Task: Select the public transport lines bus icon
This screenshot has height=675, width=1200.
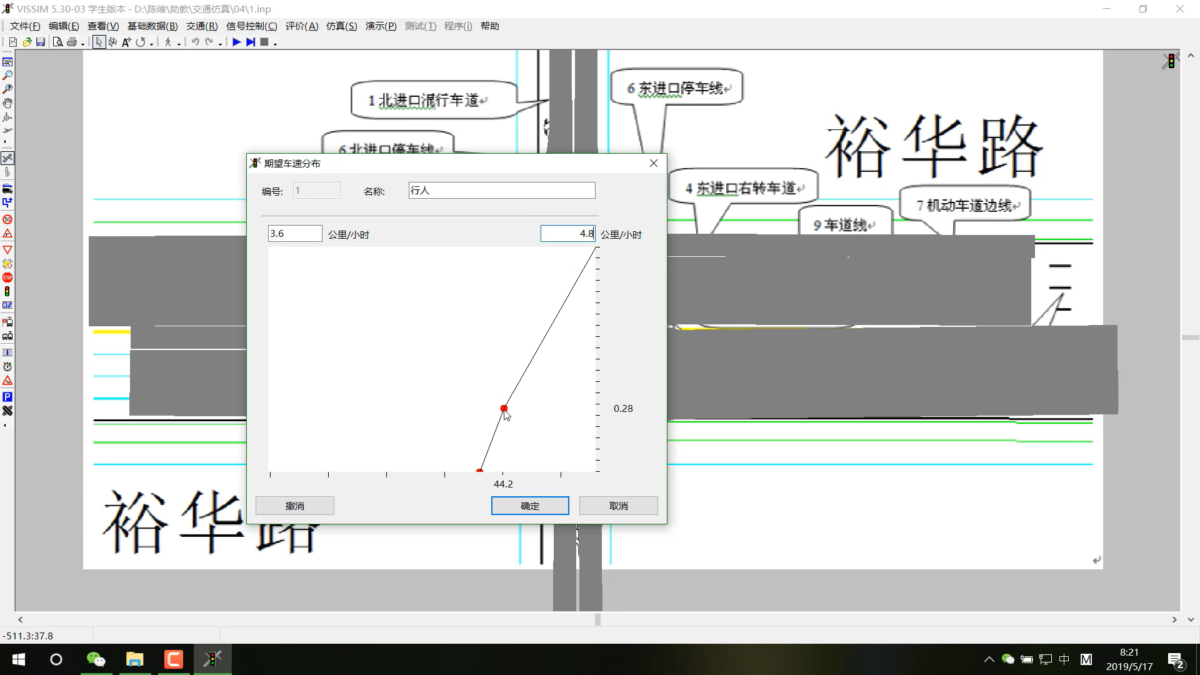Action: pos(7,337)
